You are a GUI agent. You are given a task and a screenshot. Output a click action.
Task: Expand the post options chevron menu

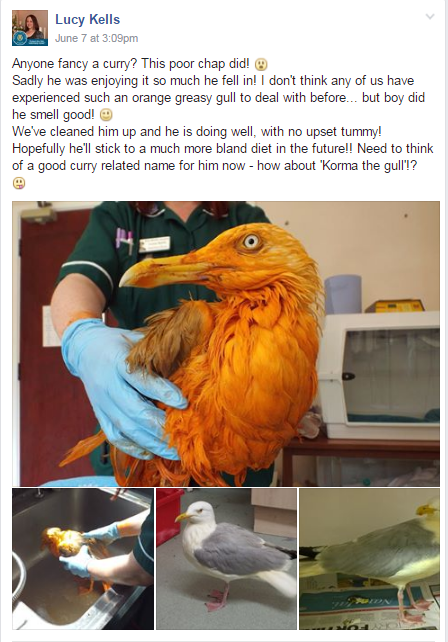tap(430, 17)
